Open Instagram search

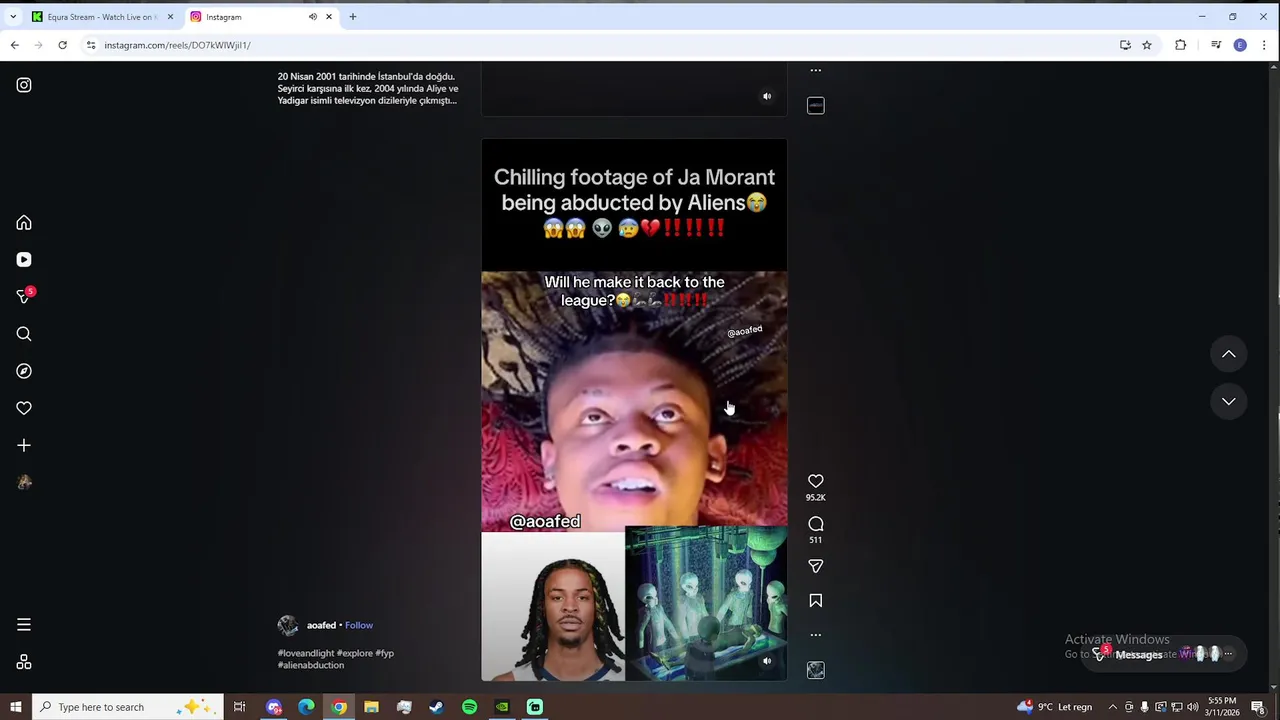tap(24, 334)
